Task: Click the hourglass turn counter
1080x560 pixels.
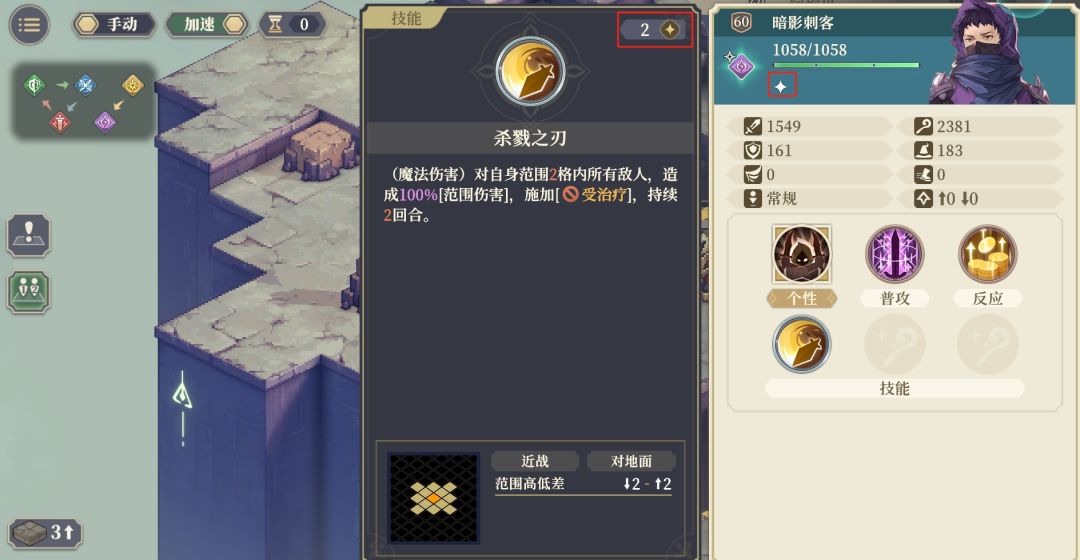Action: 291,25
